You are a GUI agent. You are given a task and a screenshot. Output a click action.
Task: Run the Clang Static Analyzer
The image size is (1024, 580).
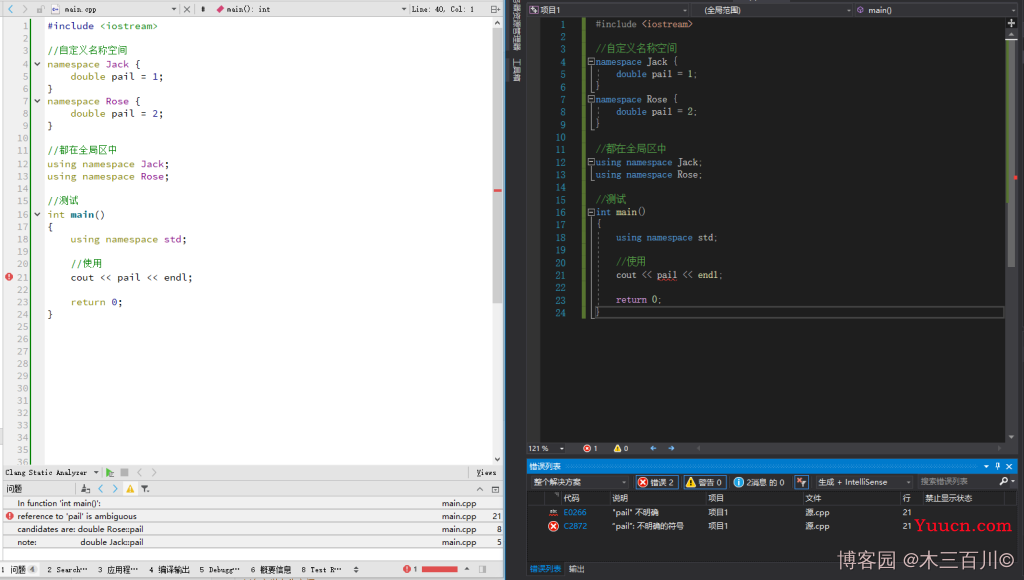click(110, 472)
